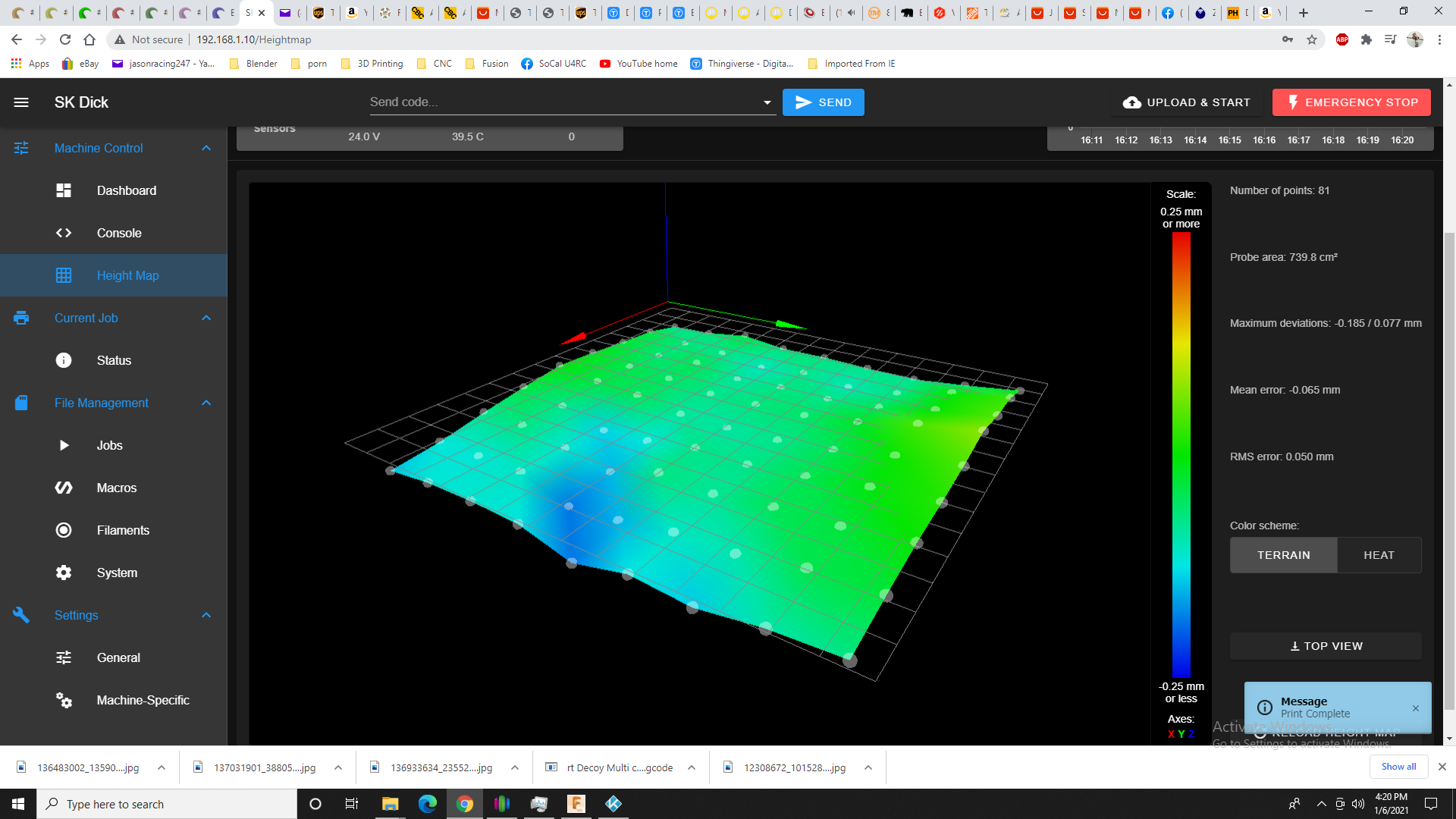Click the Machine Control tune icon
This screenshot has width=1456, height=819.
tap(21, 148)
